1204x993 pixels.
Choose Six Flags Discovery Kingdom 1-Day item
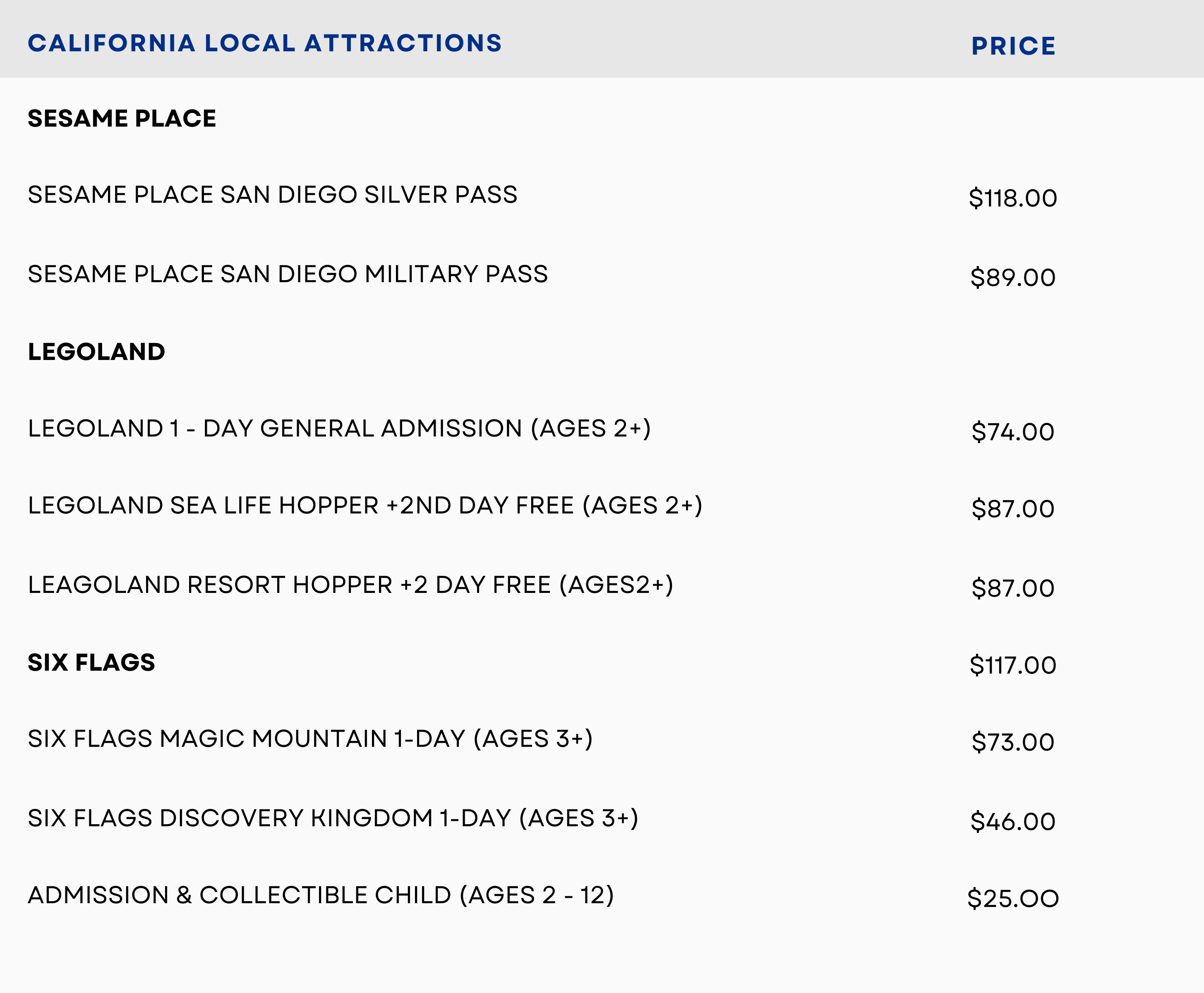[333, 818]
